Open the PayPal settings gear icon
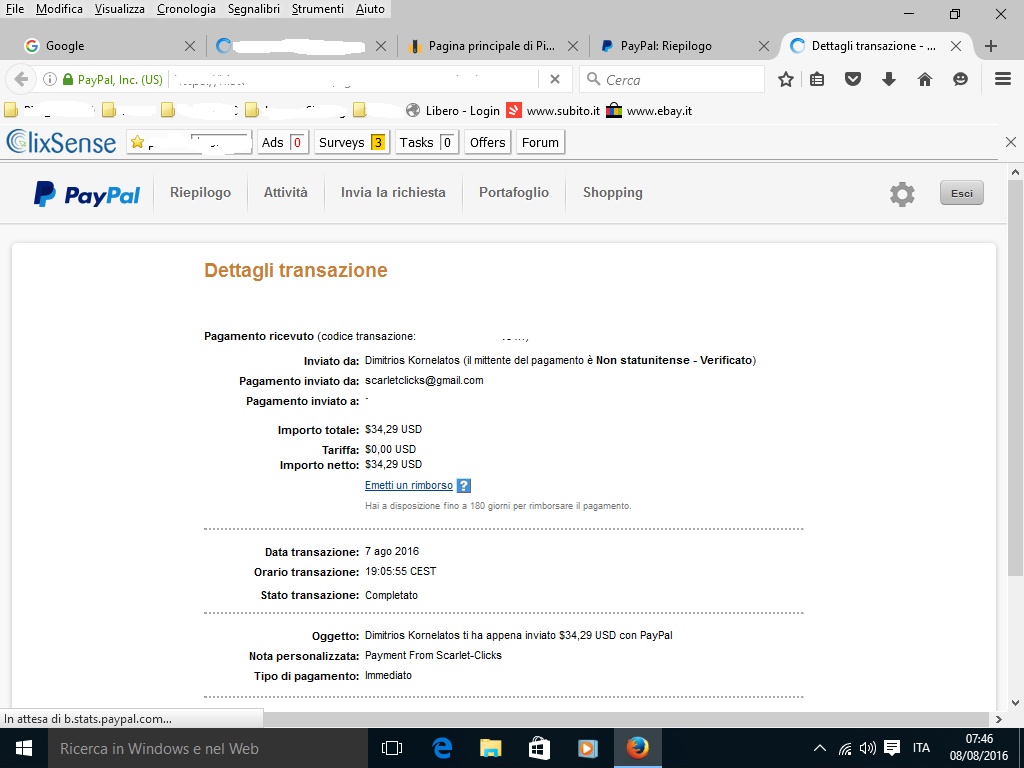 pyautogui.click(x=902, y=194)
